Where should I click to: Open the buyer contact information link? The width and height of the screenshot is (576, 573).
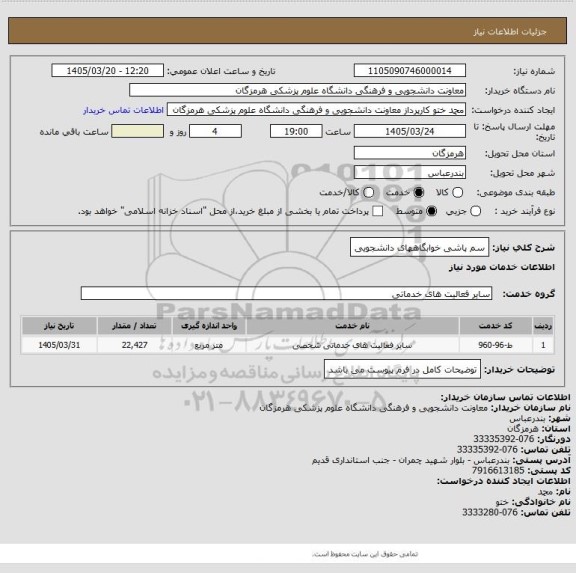tap(123, 110)
